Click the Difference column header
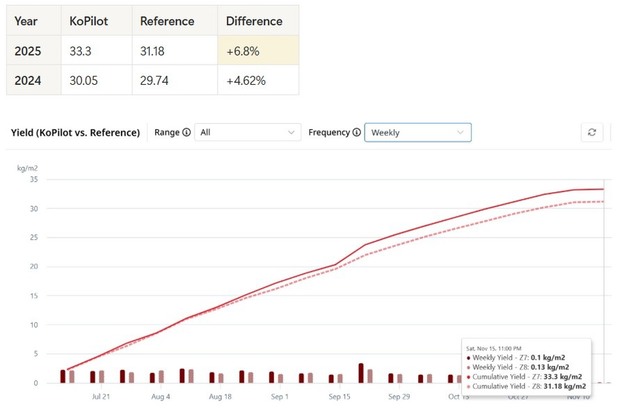Screen dimensions: 626x409 [x=254, y=21]
